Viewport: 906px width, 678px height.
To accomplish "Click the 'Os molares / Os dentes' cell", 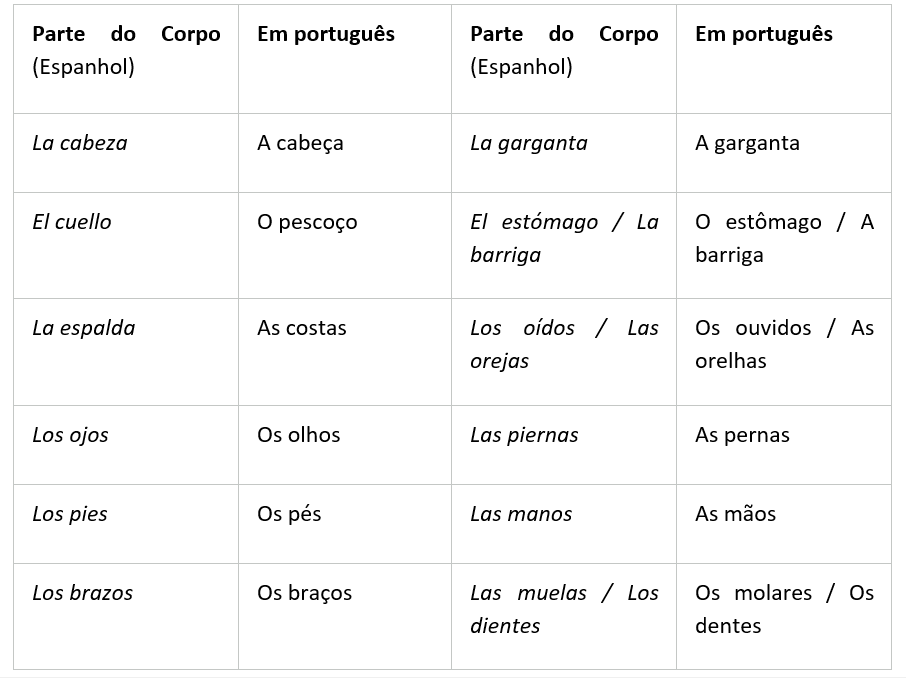I will [x=784, y=617].
